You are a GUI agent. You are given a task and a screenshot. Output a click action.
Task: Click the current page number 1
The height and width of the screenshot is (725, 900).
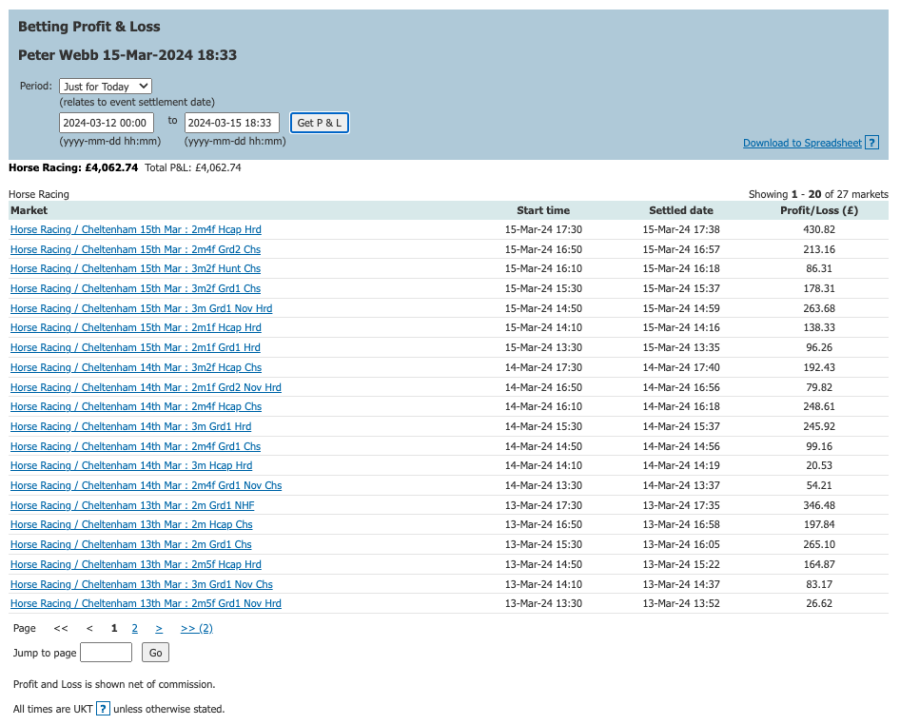point(114,629)
